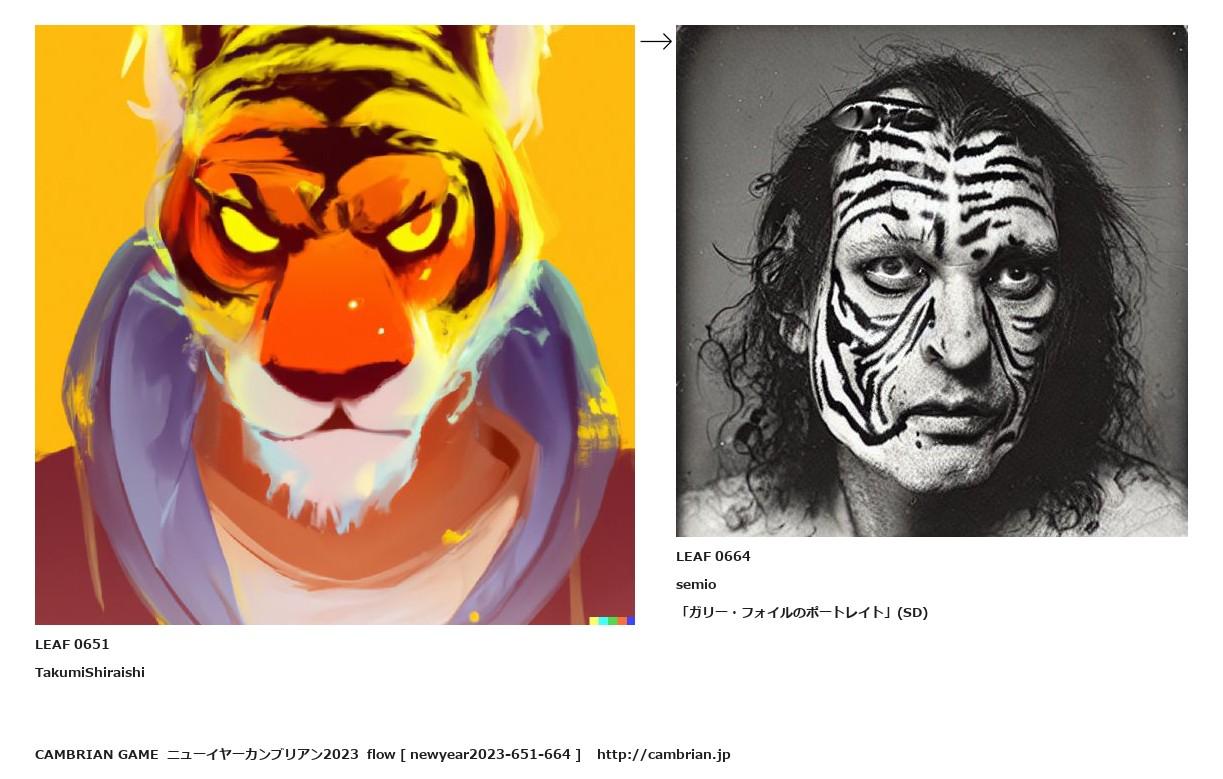Click the TakumiShiraishi author name
1223x779 pixels.
[90, 672]
